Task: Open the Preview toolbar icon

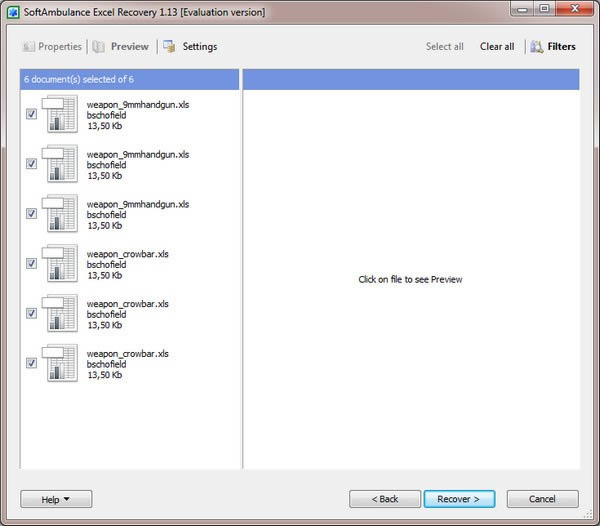Action: [x=99, y=46]
